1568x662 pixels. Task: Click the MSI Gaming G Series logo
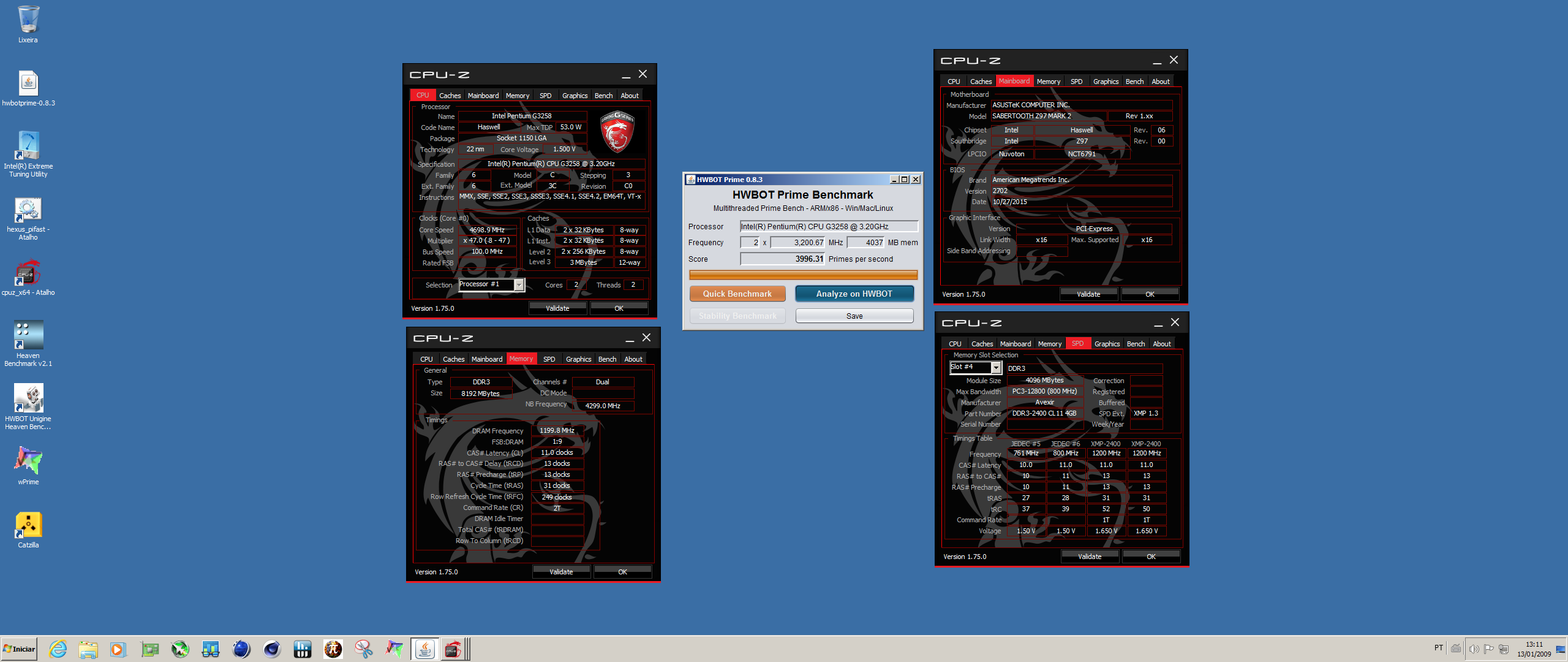(x=617, y=131)
